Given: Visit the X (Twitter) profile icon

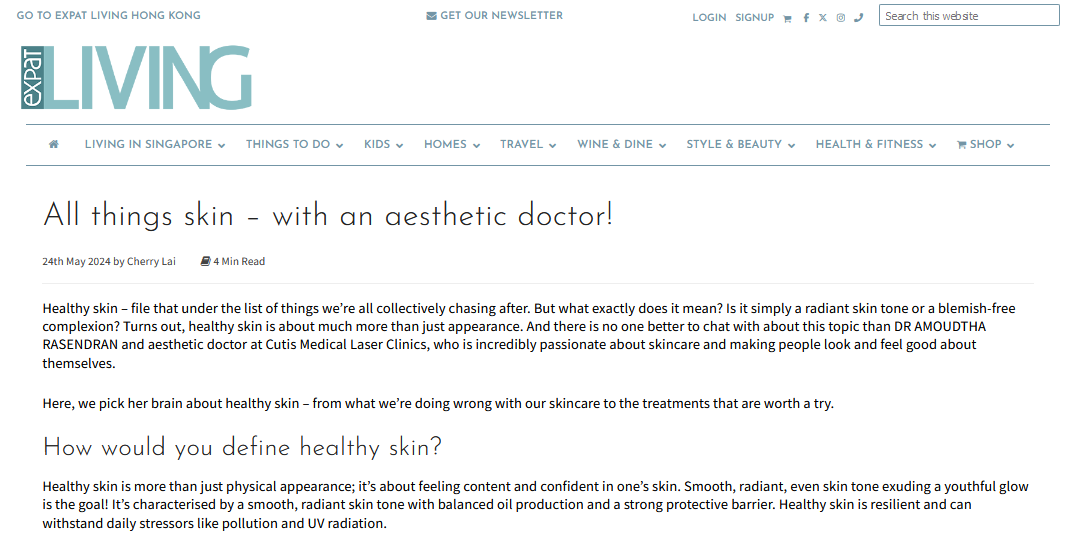Looking at the screenshot, I should 823,18.
